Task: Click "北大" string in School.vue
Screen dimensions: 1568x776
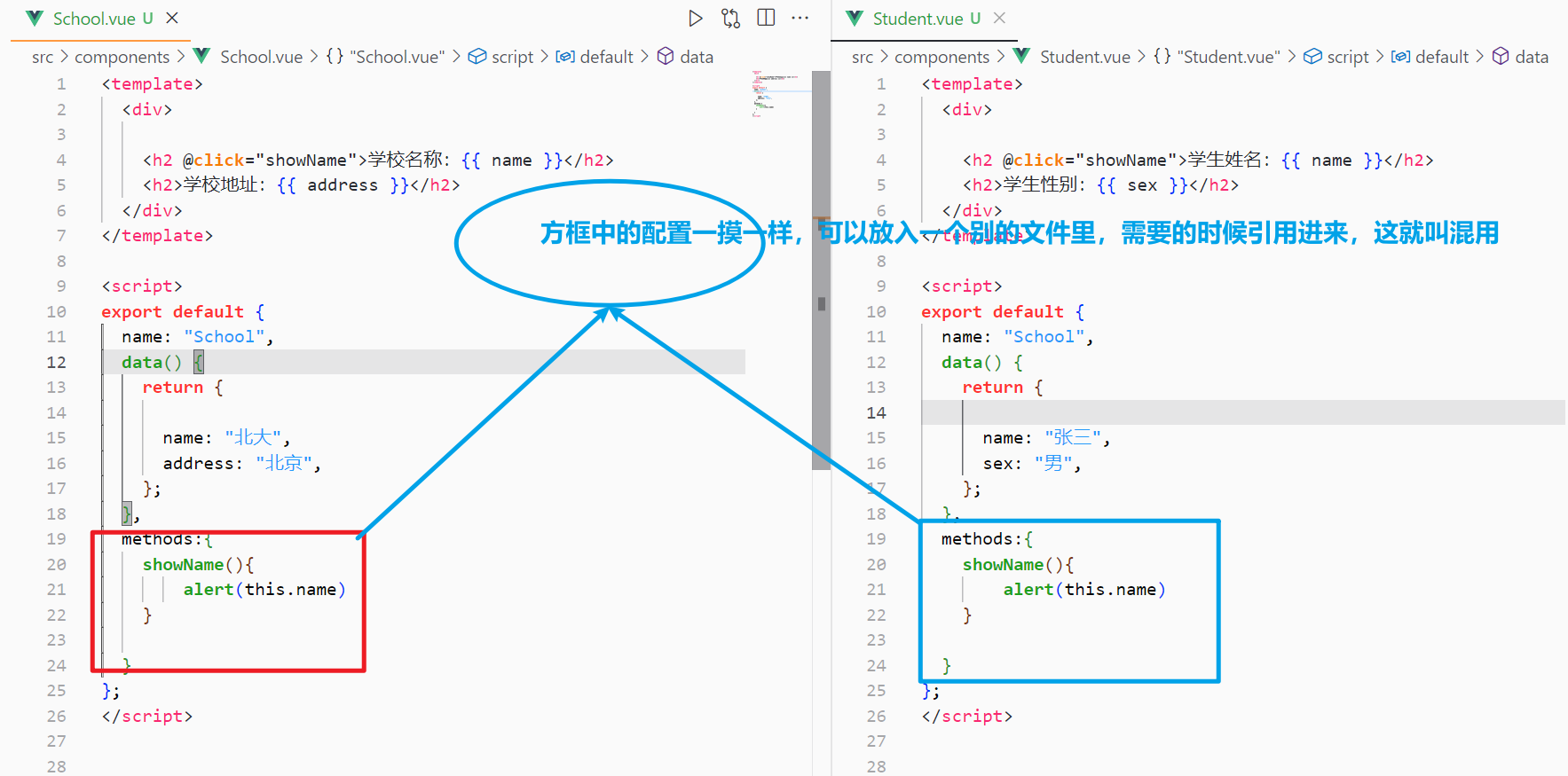Action: coord(253,438)
